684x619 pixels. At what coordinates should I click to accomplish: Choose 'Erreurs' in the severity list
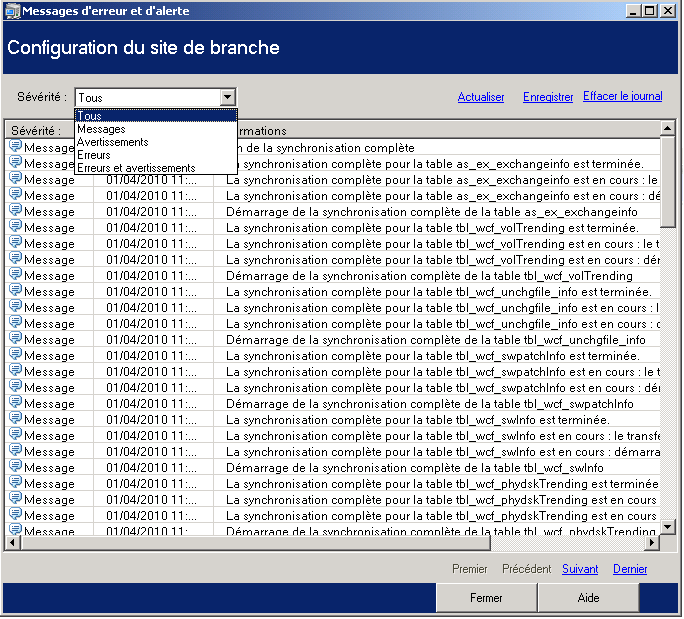tap(157, 155)
